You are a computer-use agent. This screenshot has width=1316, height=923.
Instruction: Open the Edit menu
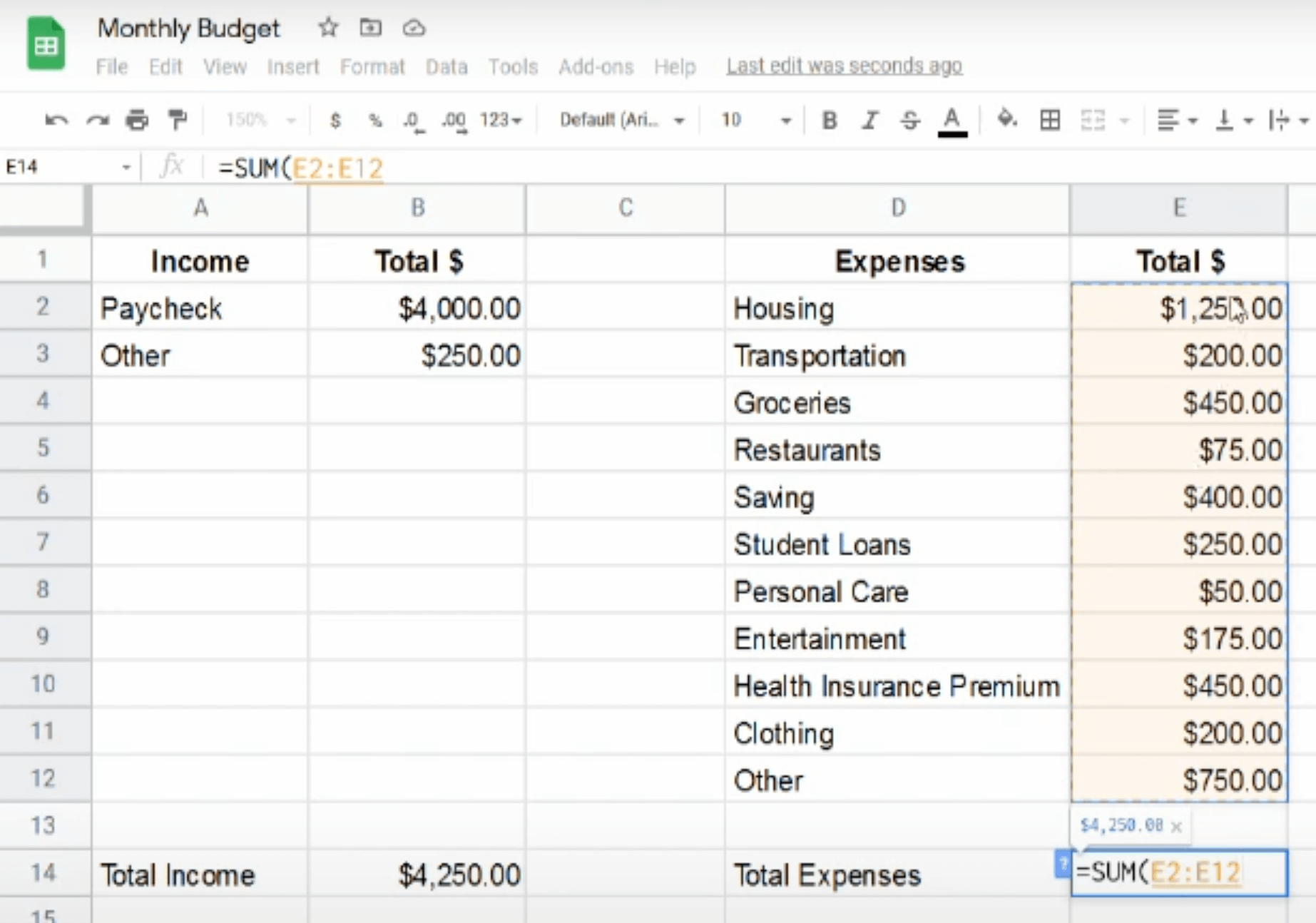click(x=165, y=66)
